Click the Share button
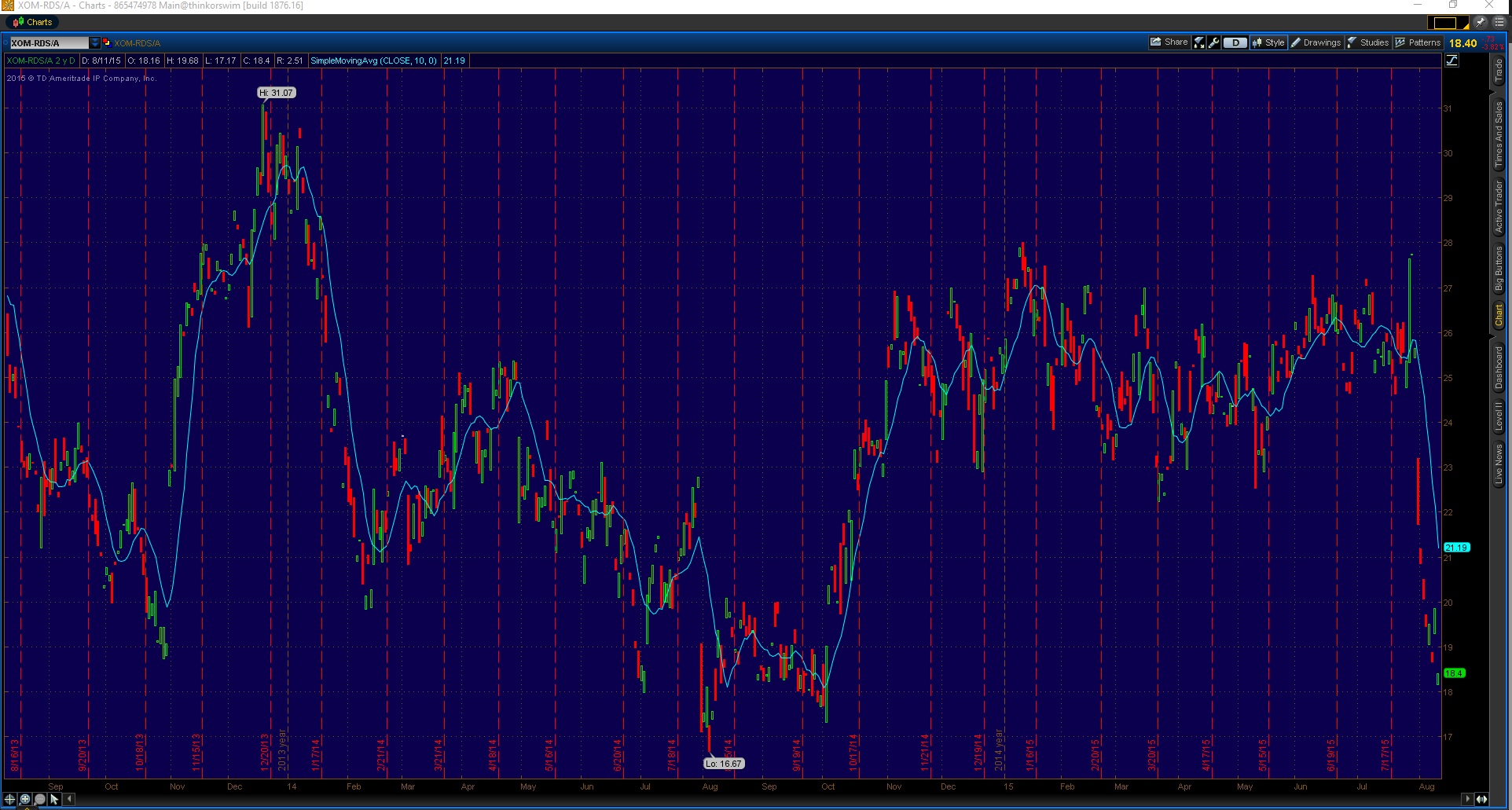 (1169, 42)
